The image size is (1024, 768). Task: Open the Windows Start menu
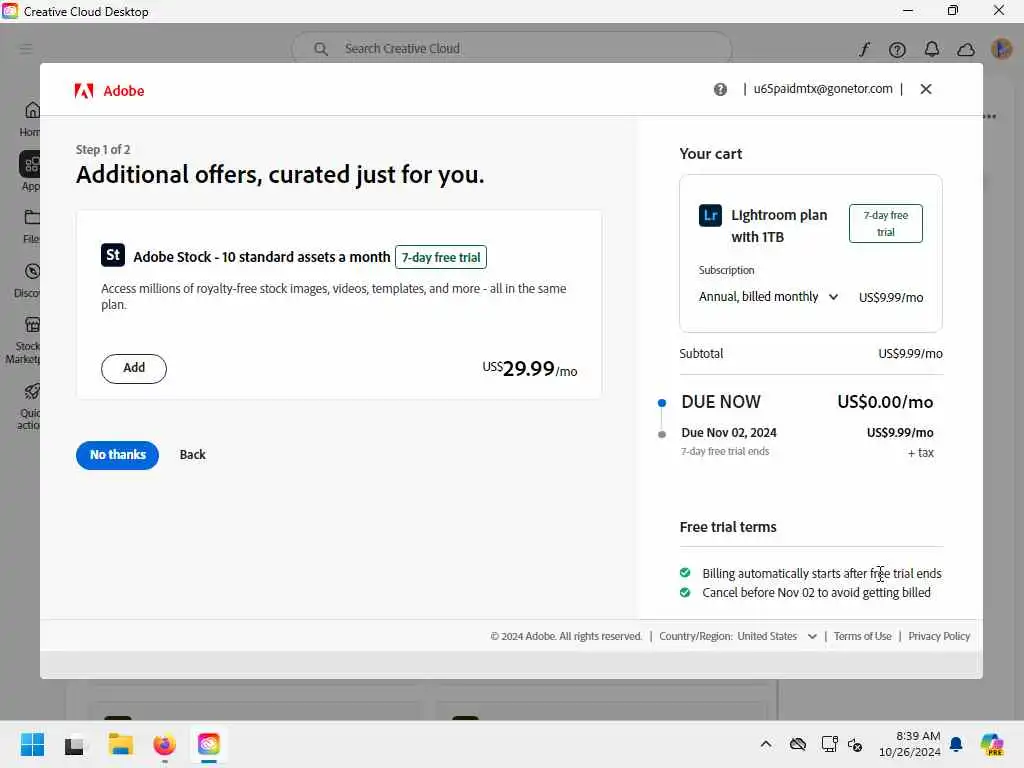[32, 744]
